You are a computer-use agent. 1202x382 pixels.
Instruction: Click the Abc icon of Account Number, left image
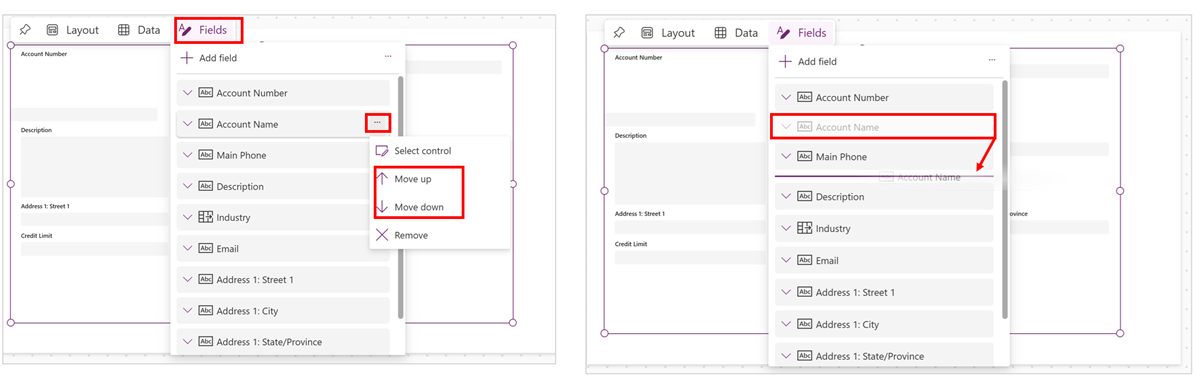pyautogui.click(x=206, y=93)
